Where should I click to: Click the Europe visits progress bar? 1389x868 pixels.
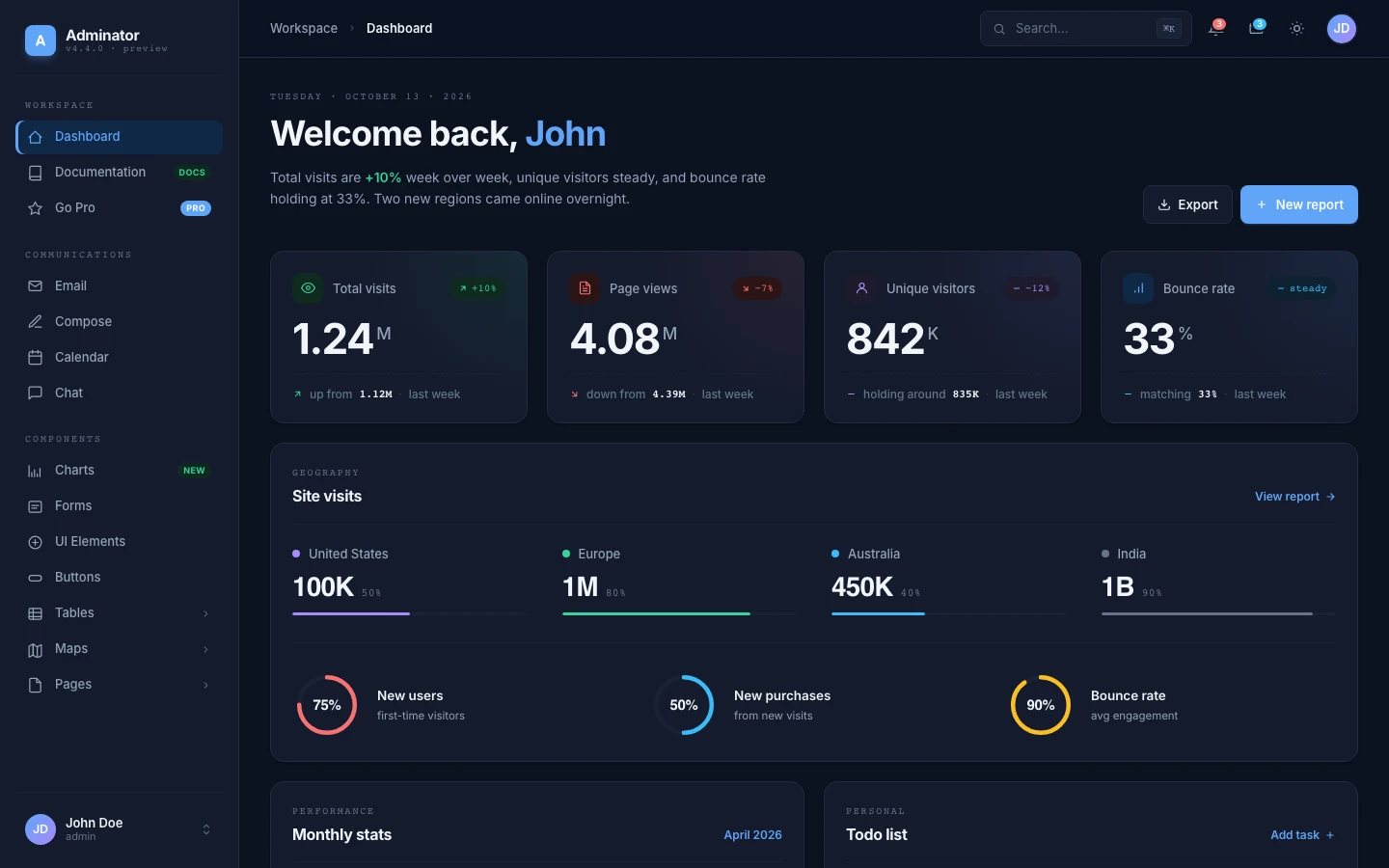(x=680, y=613)
